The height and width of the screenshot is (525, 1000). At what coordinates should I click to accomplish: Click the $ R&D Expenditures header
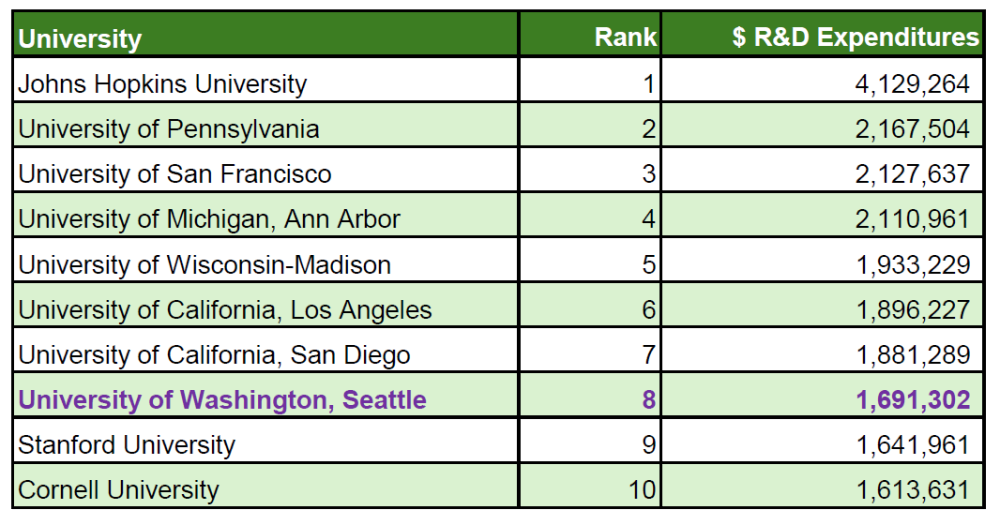pyautogui.click(x=855, y=37)
